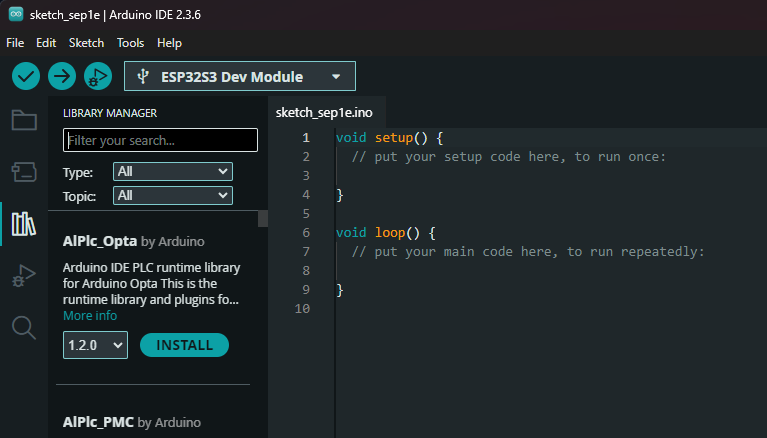
Task: Click the Upload arrow button
Action: (x=62, y=76)
